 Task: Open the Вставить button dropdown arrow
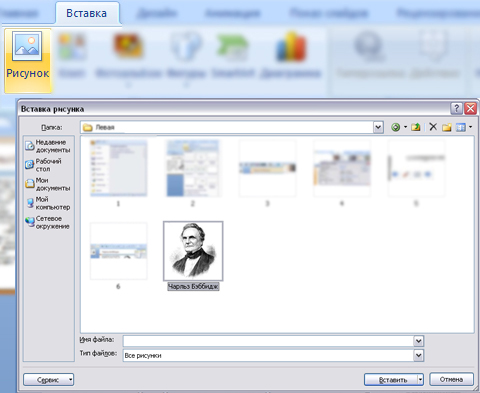point(421,379)
